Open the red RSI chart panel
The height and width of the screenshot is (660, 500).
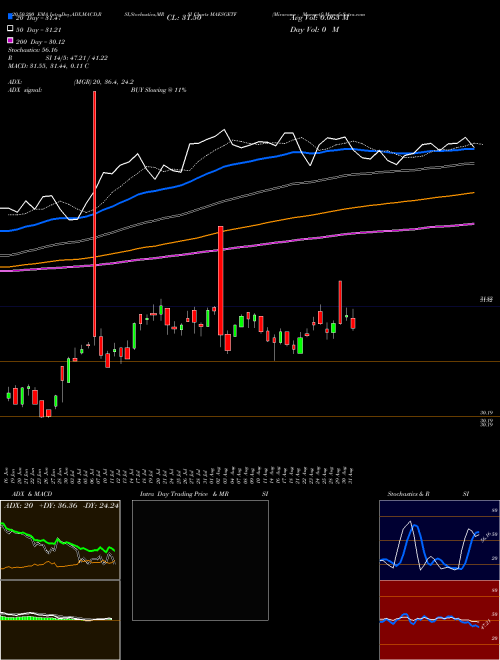point(439,620)
